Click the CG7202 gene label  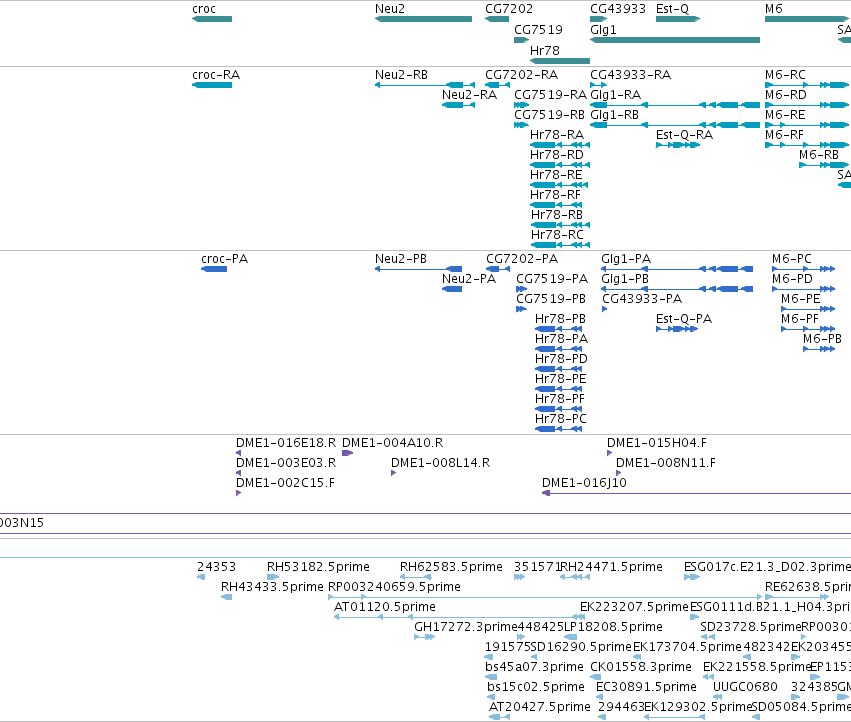coord(509,9)
